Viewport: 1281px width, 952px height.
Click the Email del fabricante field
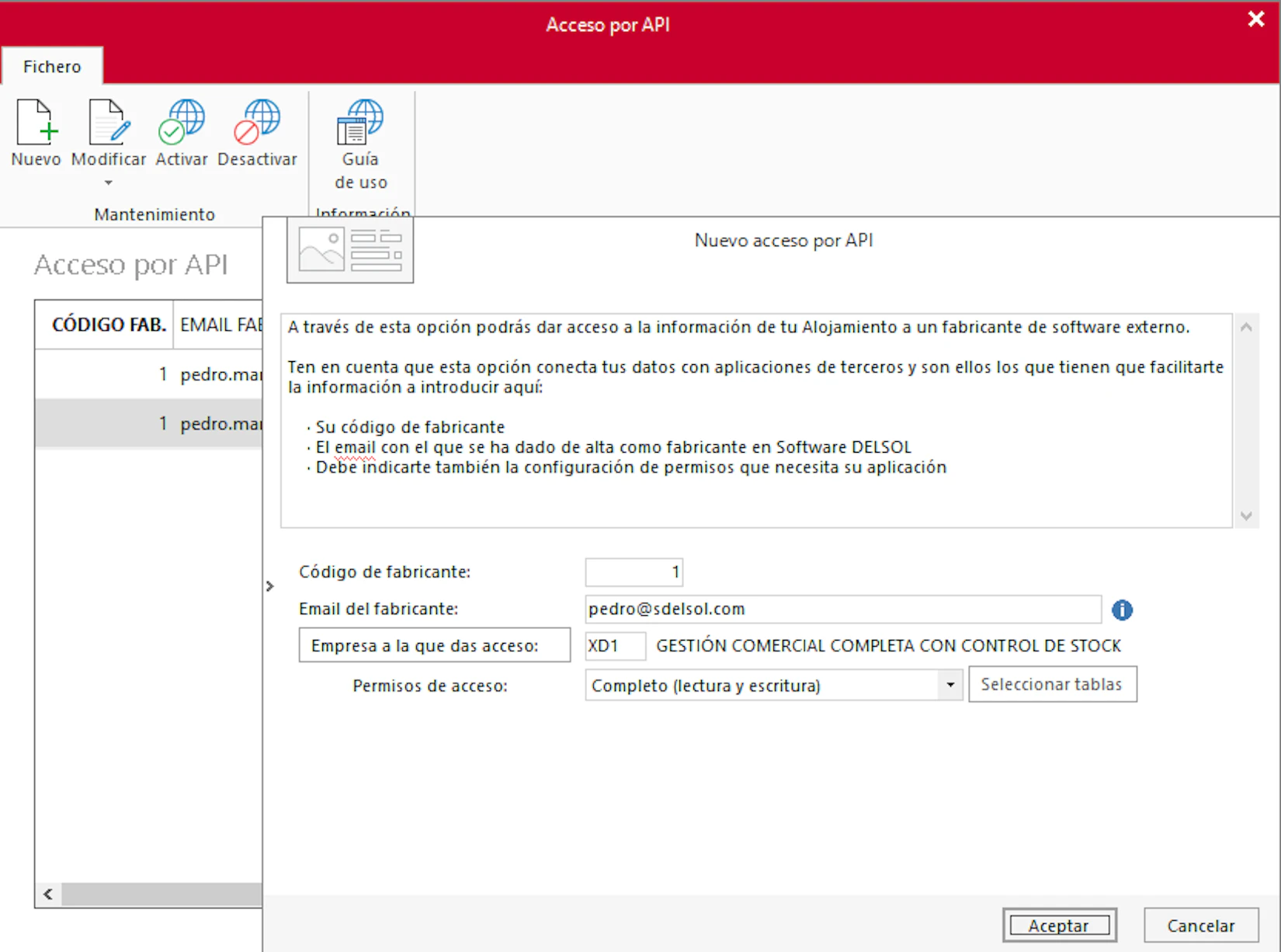[842, 610]
